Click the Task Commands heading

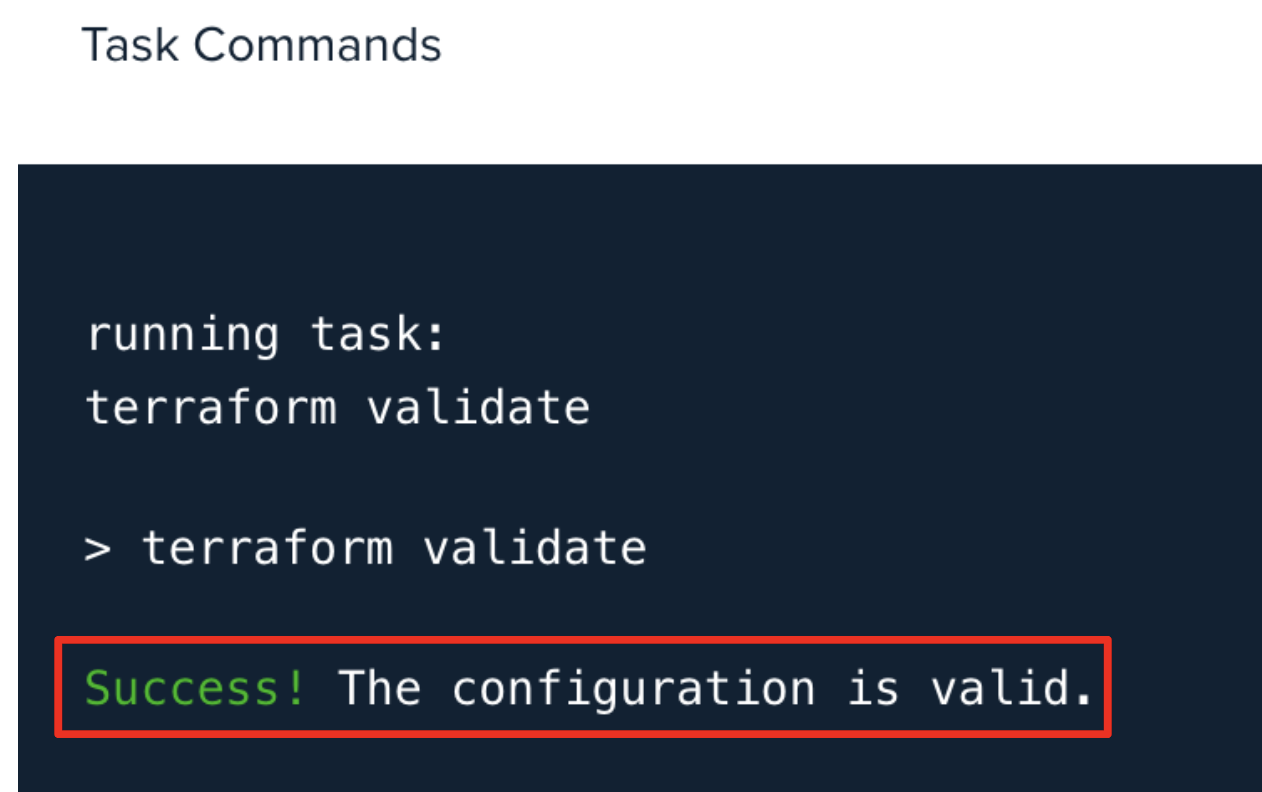[260, 46]
